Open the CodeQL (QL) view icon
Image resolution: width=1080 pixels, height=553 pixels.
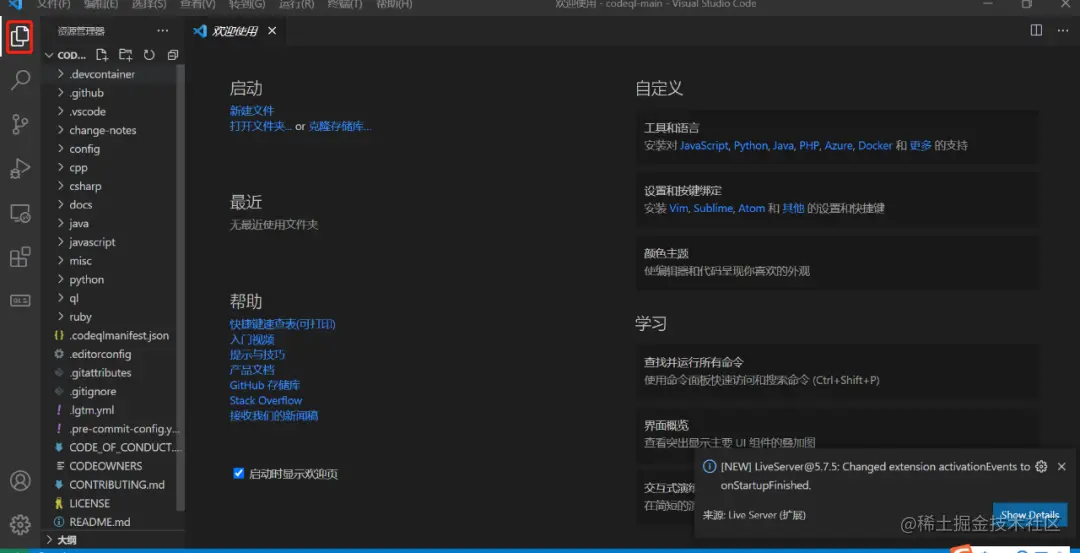pyautogui.click(x=20, y=300)
